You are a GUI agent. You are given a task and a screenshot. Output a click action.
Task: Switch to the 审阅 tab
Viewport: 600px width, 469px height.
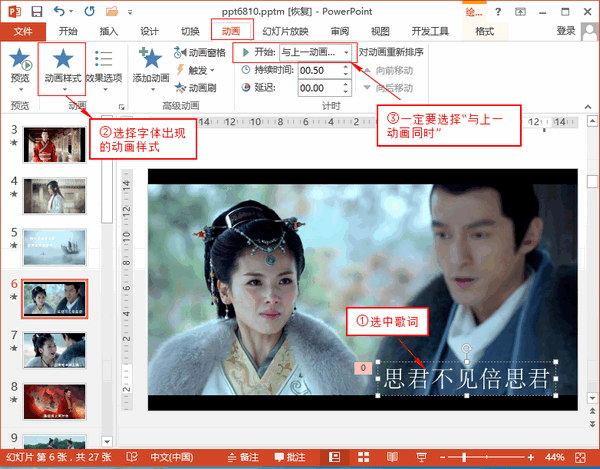coord(340,31)
